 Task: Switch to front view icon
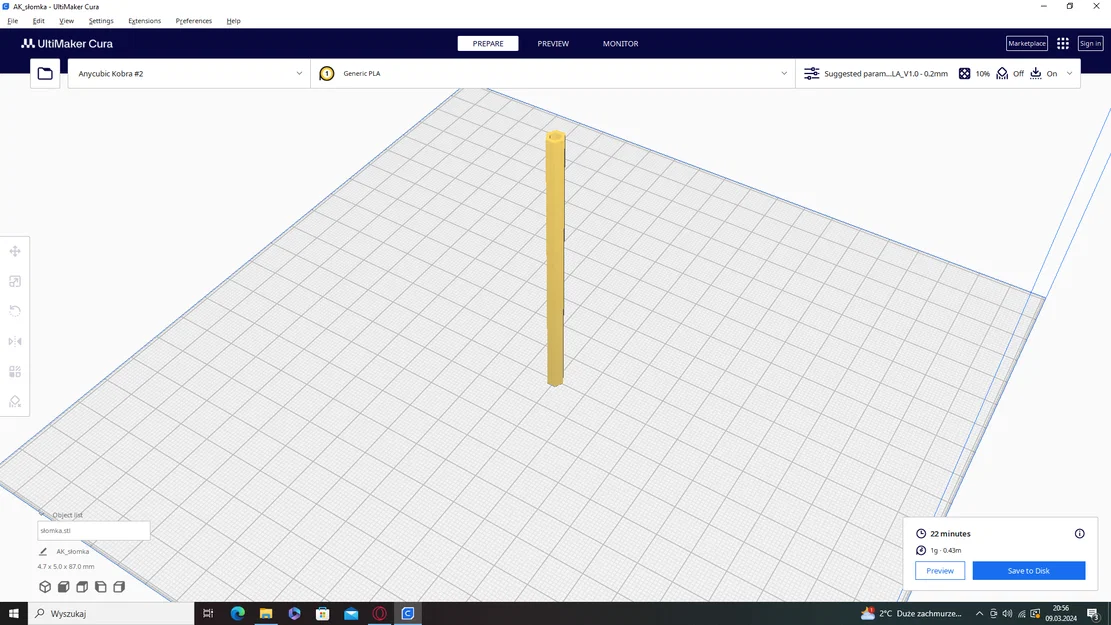(64, 587)
